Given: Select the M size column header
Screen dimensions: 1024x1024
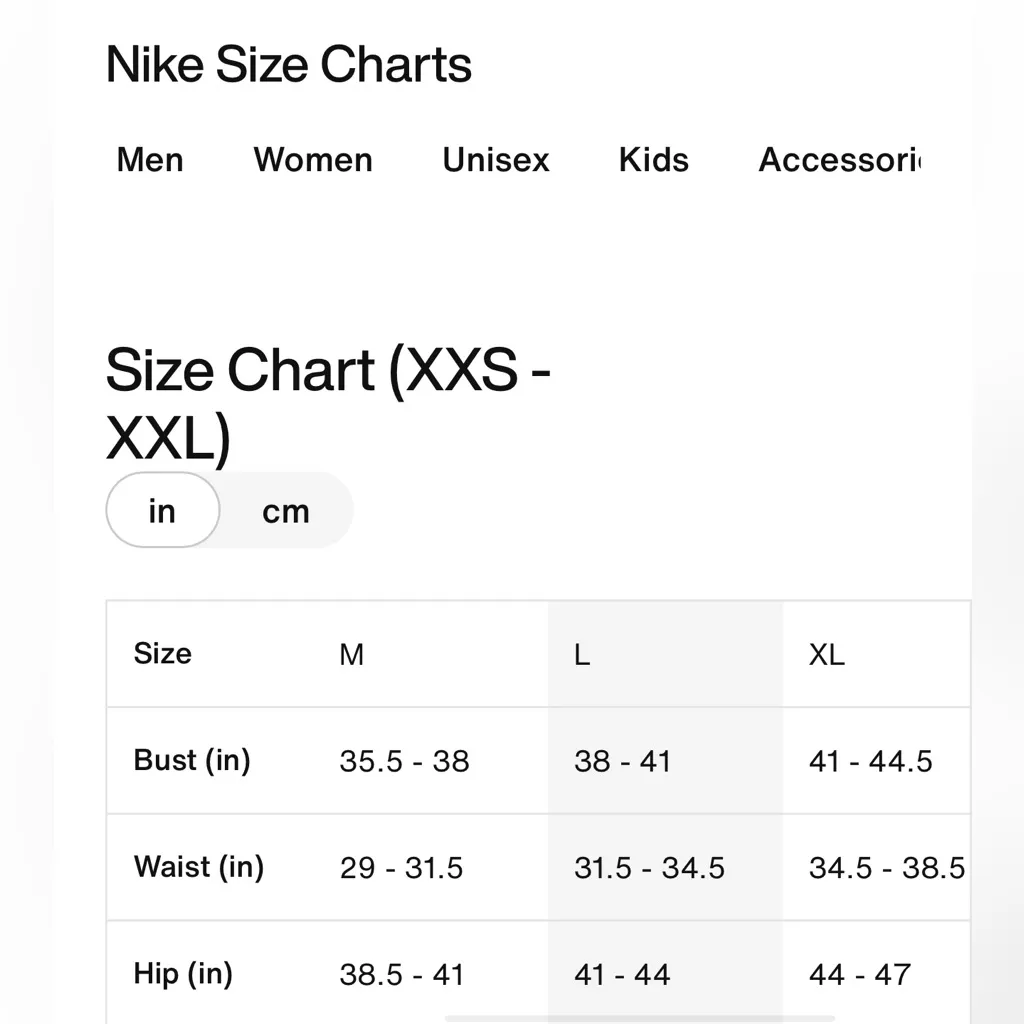Looking at the screenshot, I should point(352,655).
